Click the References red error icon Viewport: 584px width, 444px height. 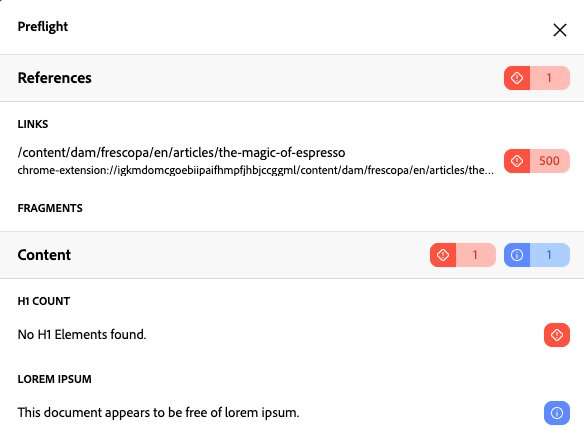click(x=517, y=78)
